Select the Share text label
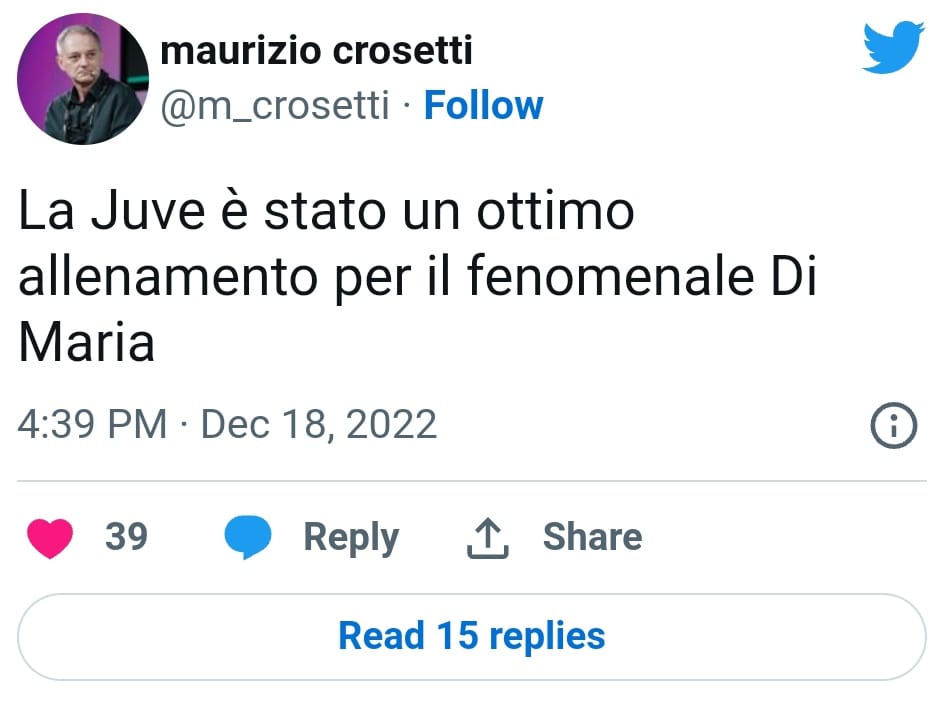The width and height of the screenshot is (941, 701). pyautogui.click(x=592, y=537)
